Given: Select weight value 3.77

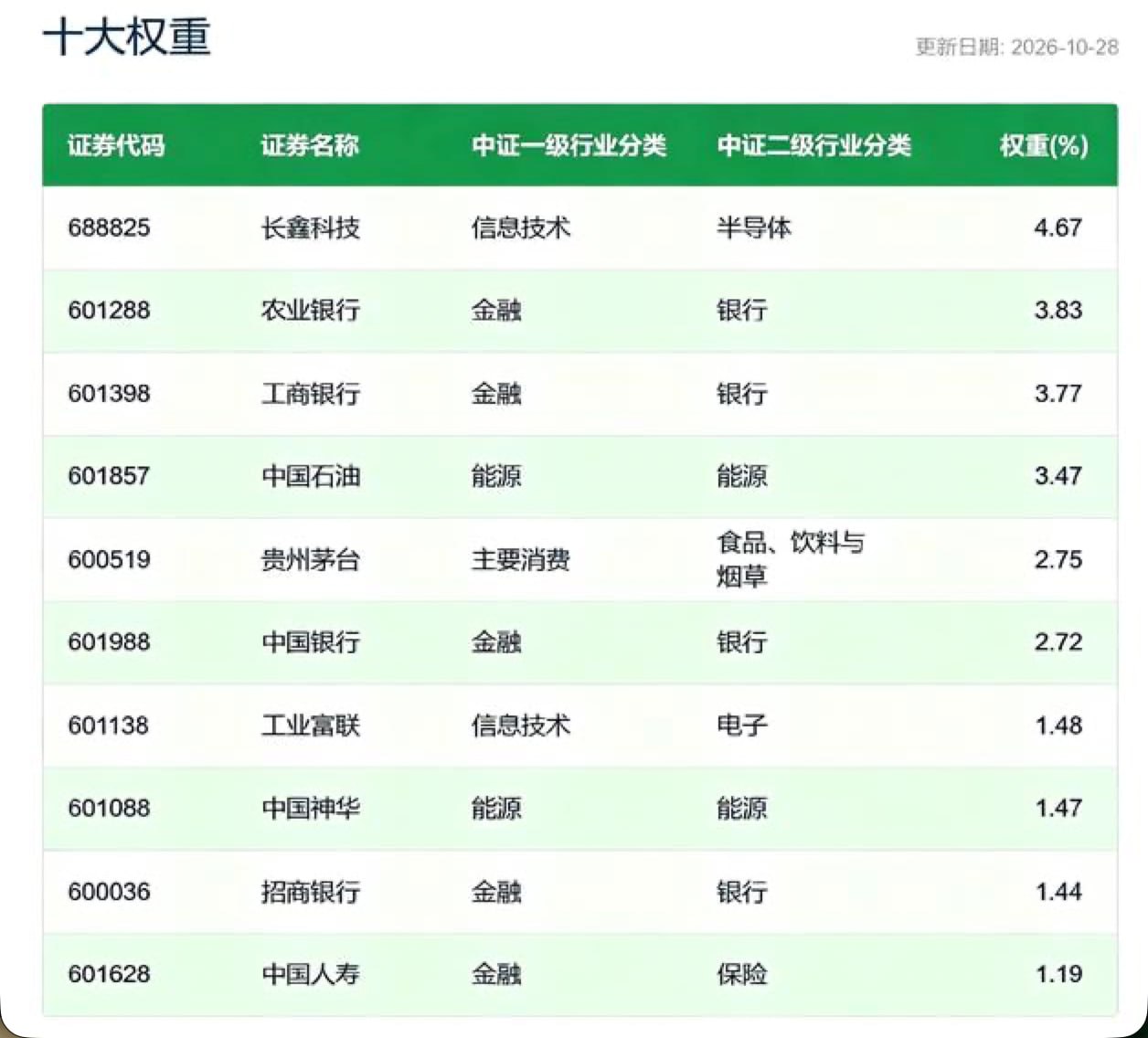Looking at the screenshot, I should (1058, 394).
